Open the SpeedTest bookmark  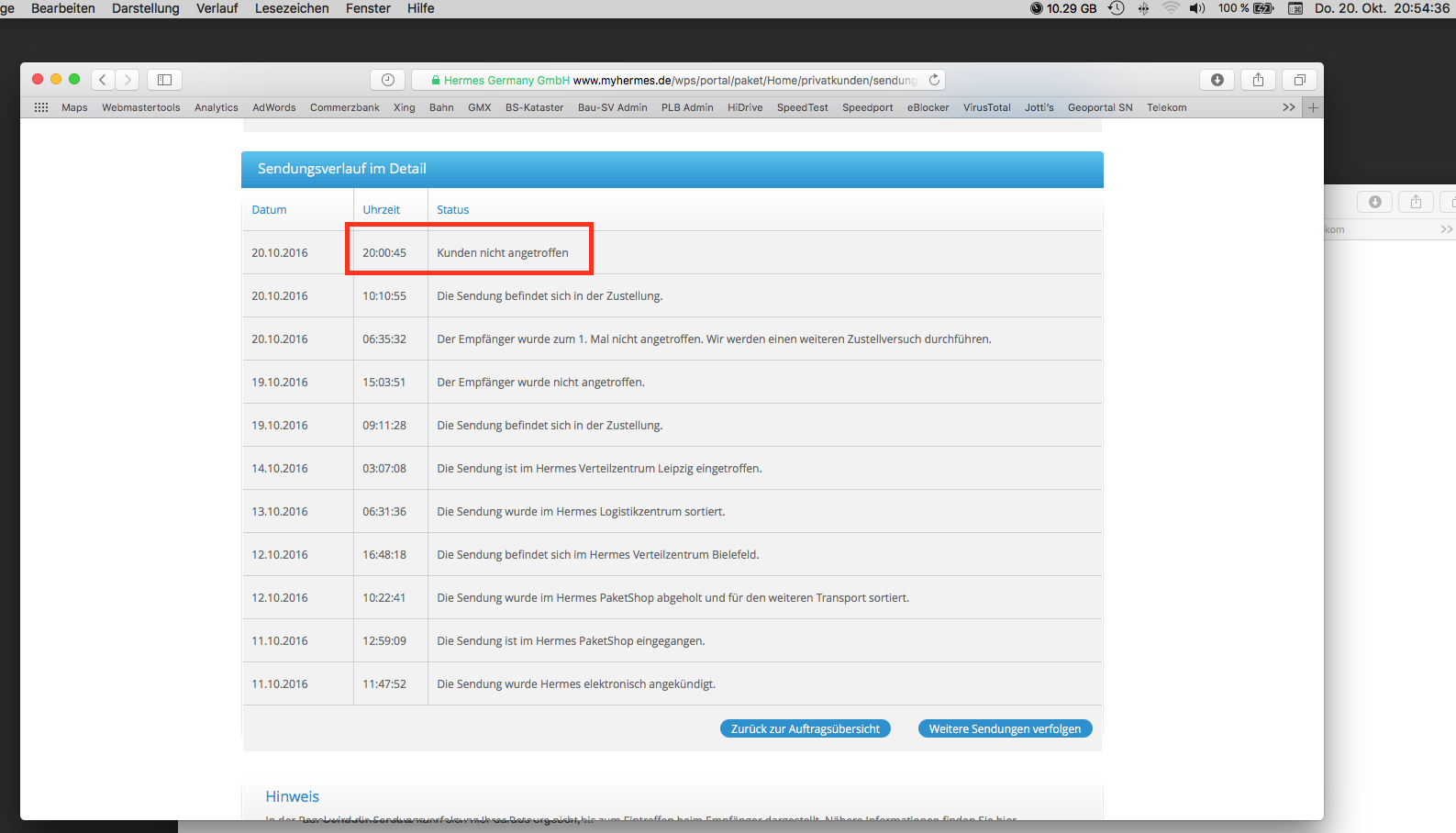(803, 107)
